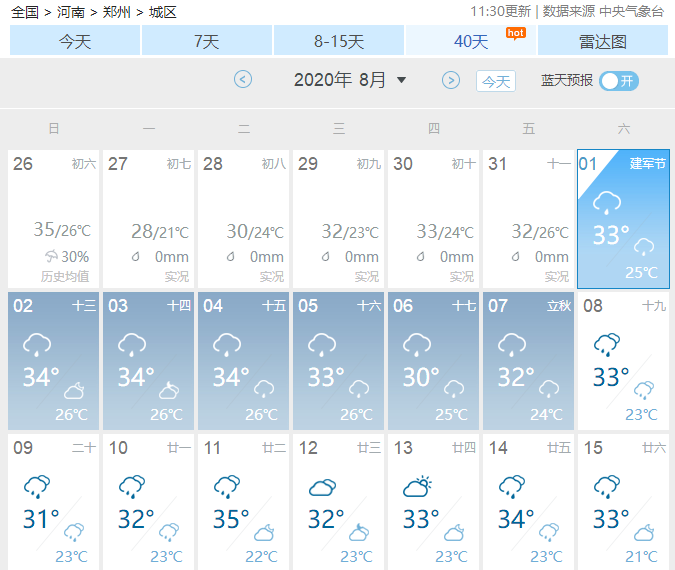Click the hot badge on 40天
Screen dimensions: 675x570
click(516, 34)
